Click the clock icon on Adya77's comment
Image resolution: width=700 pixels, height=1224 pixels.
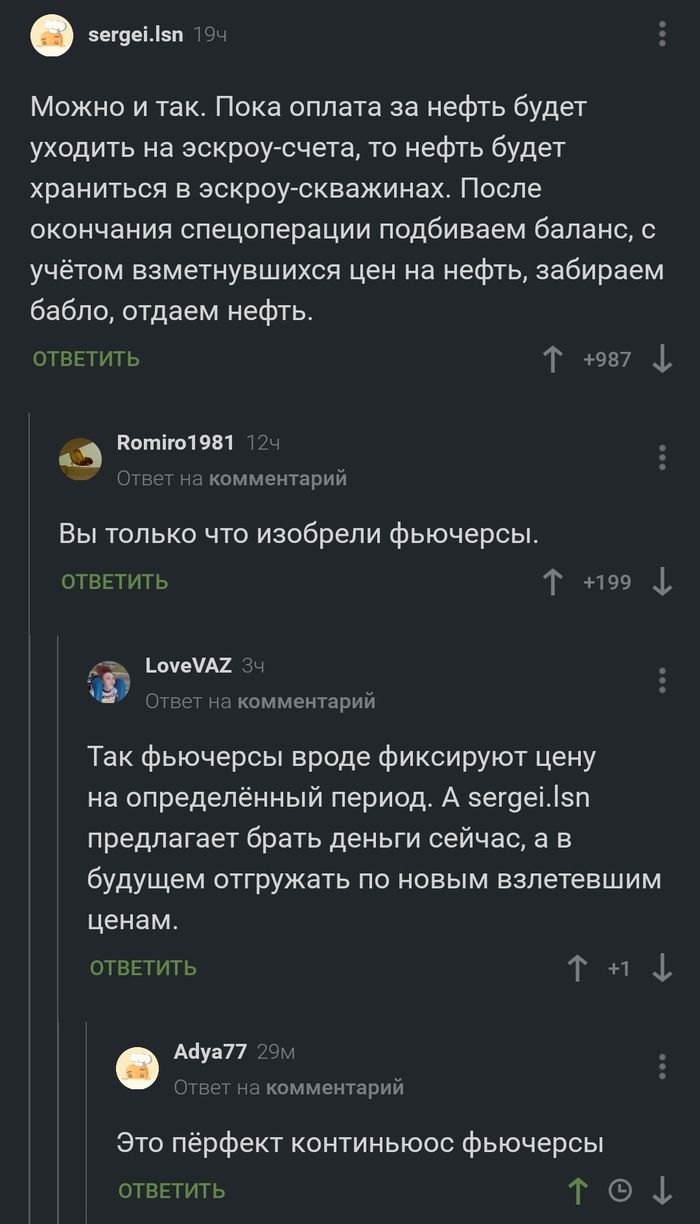(x=620, y=1190)
